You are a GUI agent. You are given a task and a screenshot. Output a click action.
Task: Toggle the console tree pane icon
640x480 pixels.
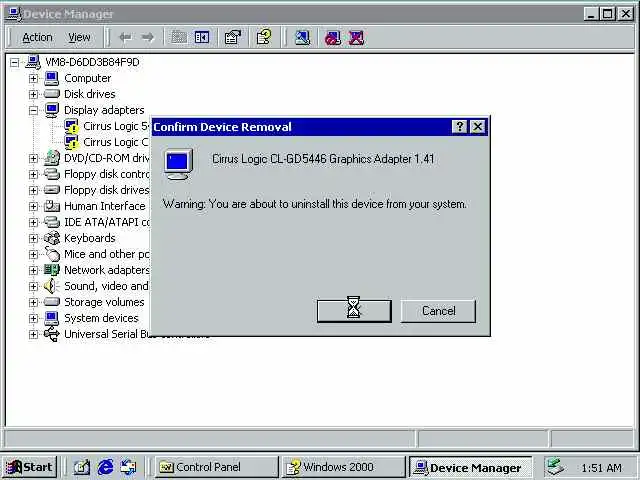click(202, 38)
